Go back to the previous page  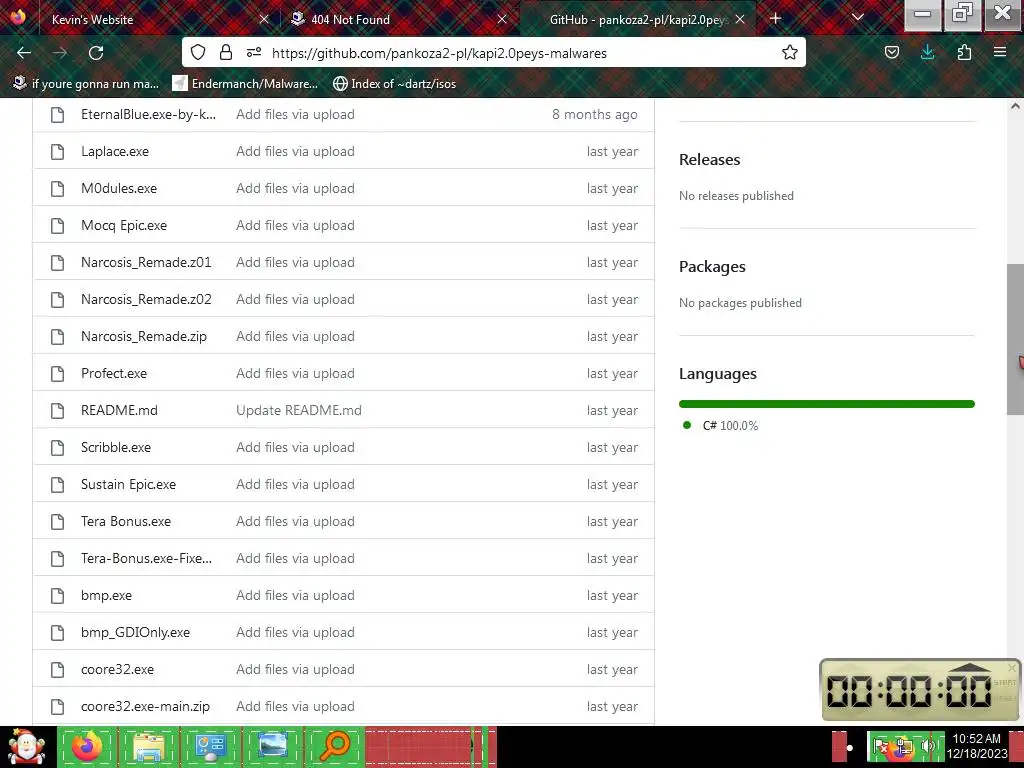(x=24, y=53)
